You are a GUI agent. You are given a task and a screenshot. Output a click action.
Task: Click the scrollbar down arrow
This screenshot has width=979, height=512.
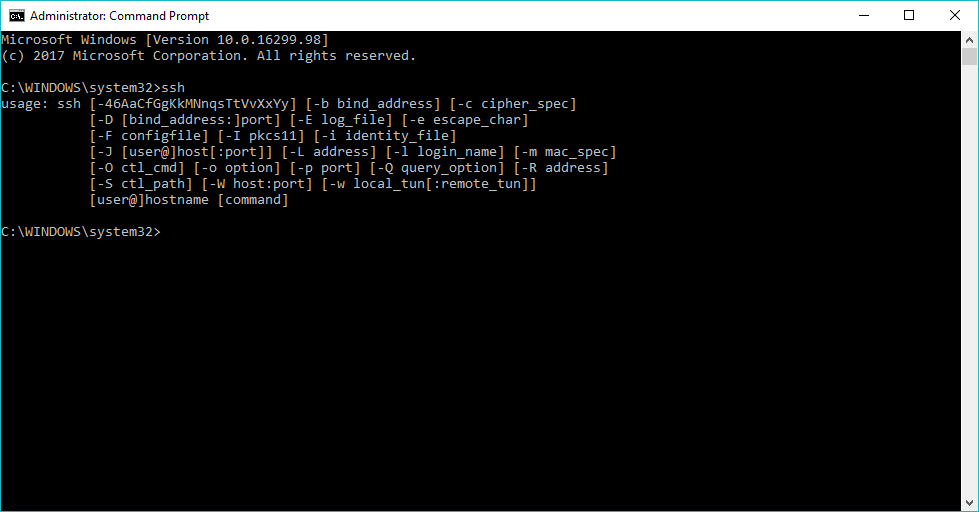point(969,503)
